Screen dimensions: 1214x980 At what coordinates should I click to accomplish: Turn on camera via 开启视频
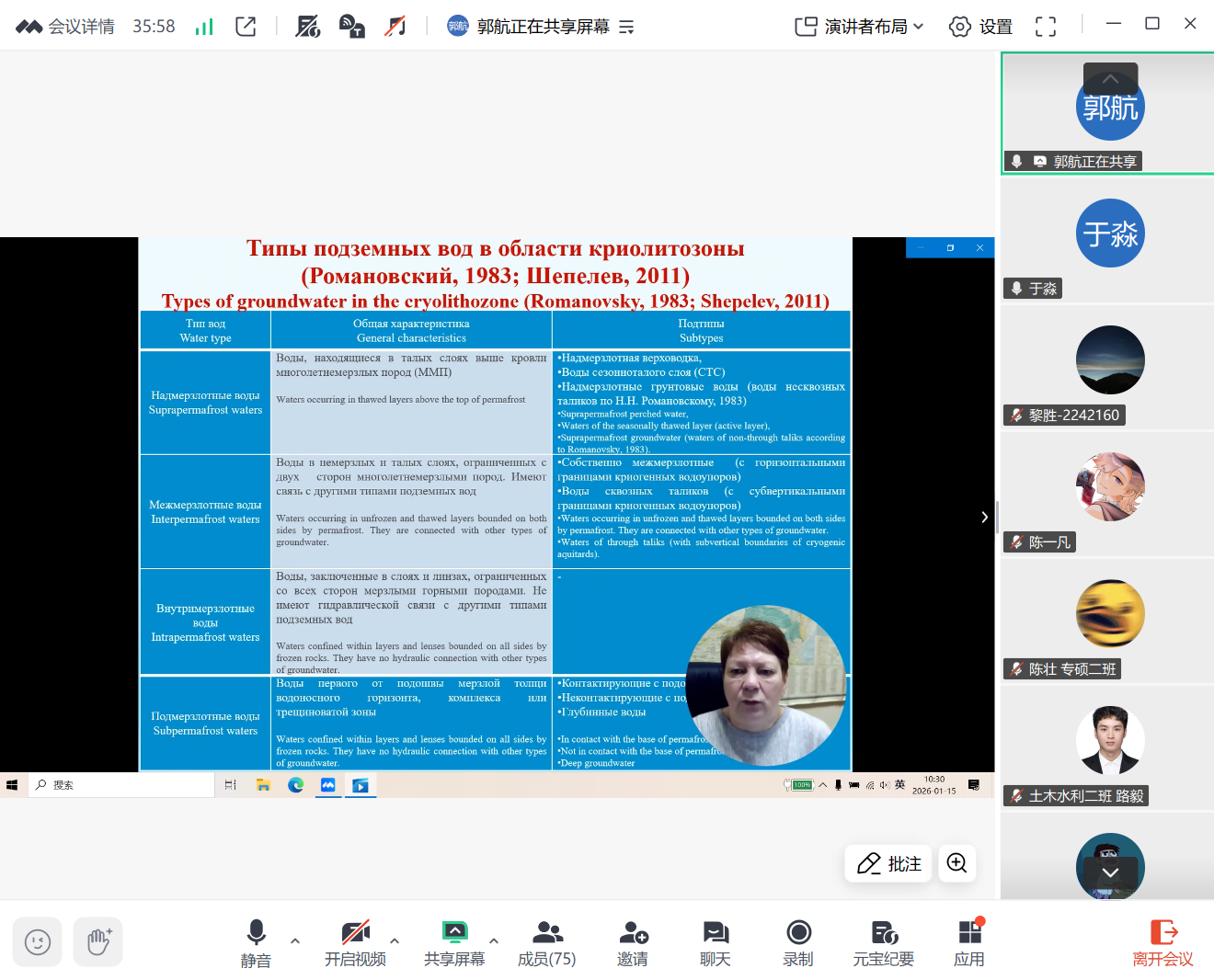355,942
